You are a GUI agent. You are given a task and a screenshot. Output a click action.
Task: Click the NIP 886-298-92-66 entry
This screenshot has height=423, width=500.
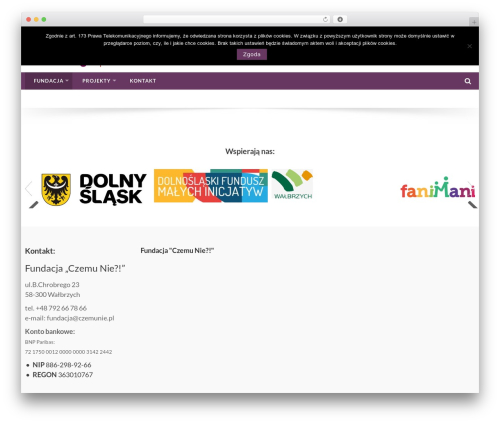pyautogui.click(x=62, y=365)
